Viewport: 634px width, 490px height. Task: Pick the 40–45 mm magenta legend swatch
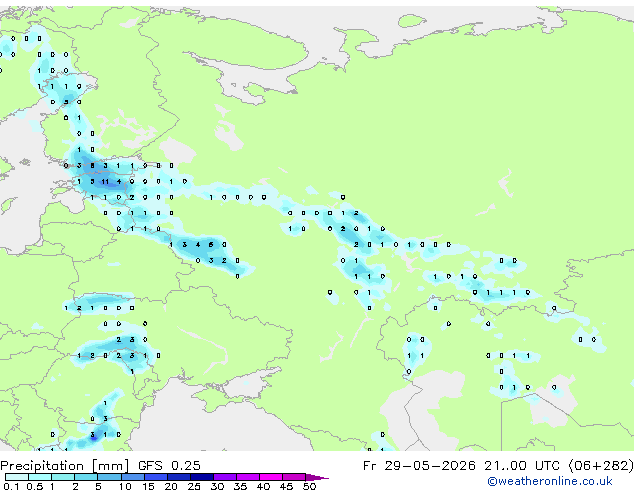271,477
